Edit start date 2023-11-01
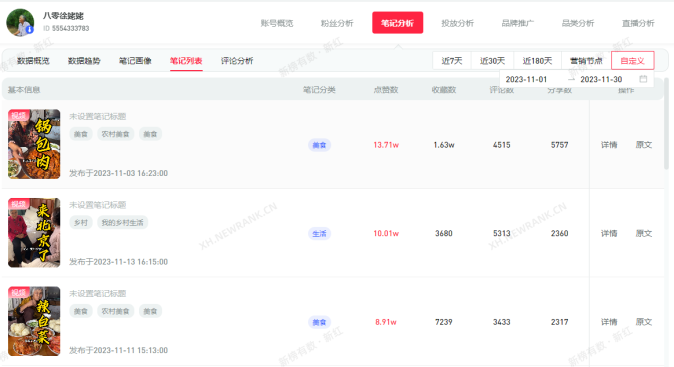 (x=526, y=80)
